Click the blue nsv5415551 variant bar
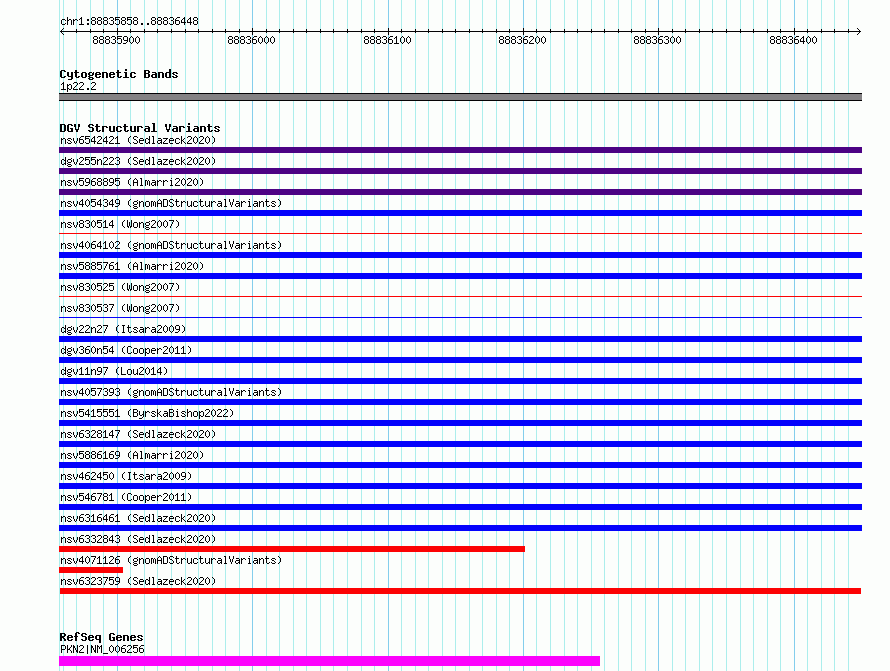 [460, 423]
